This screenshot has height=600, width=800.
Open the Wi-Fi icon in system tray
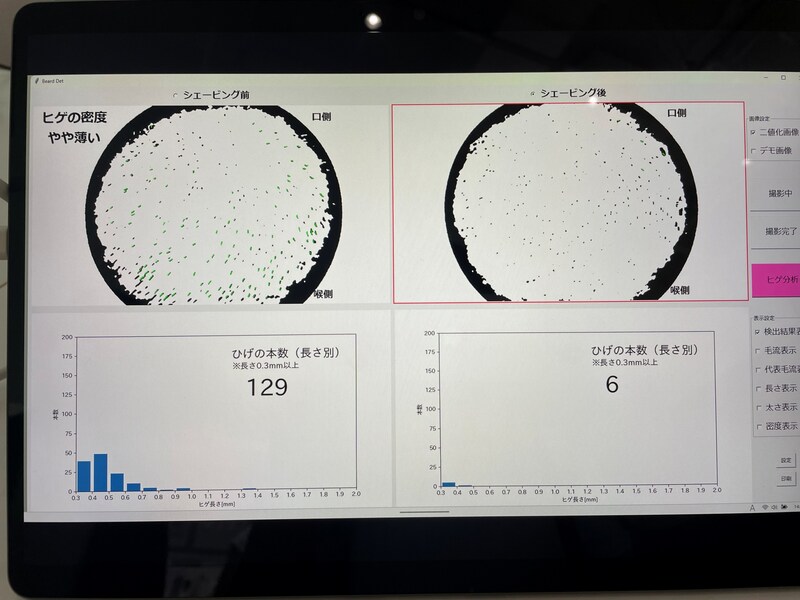pyautogui.click(x=765, y=507)
